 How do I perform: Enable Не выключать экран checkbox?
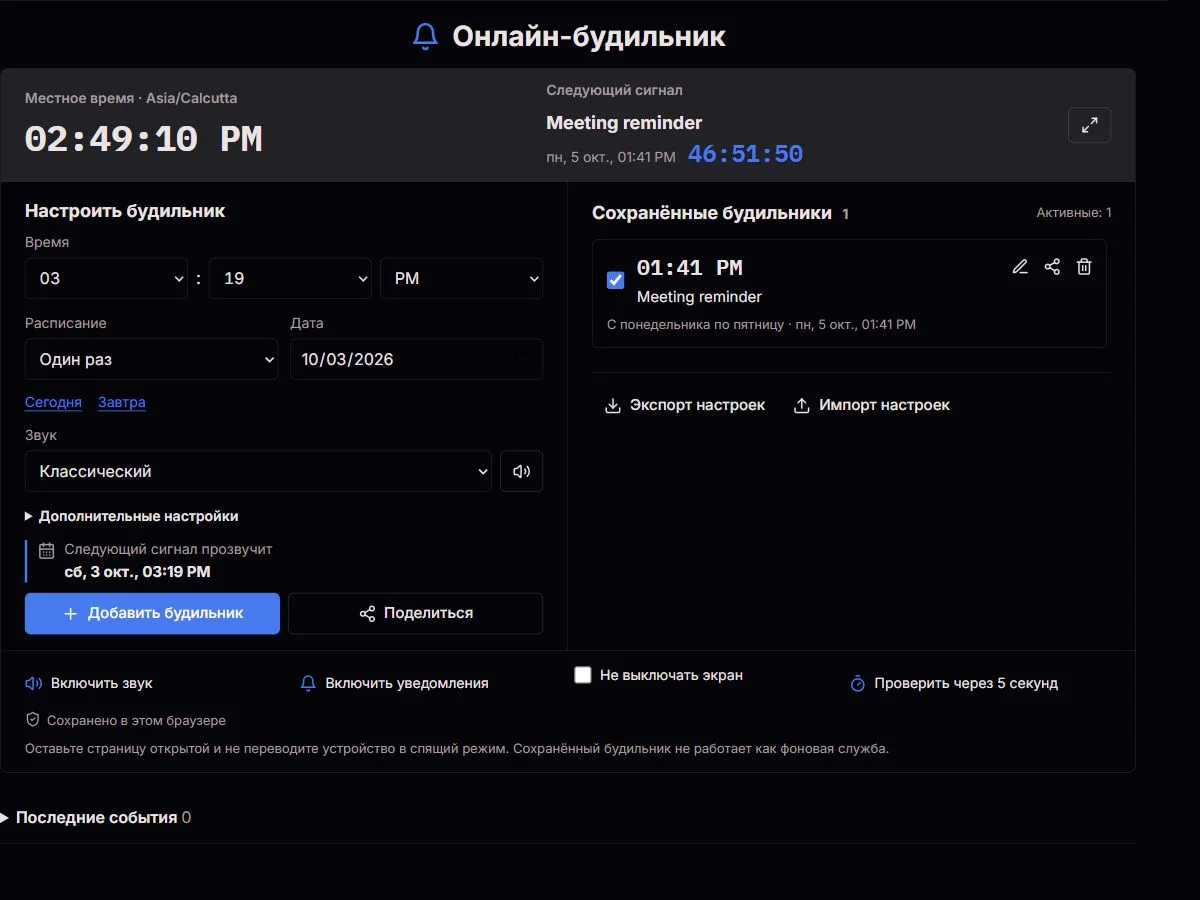pyautogui.click(x=583, y=675)
